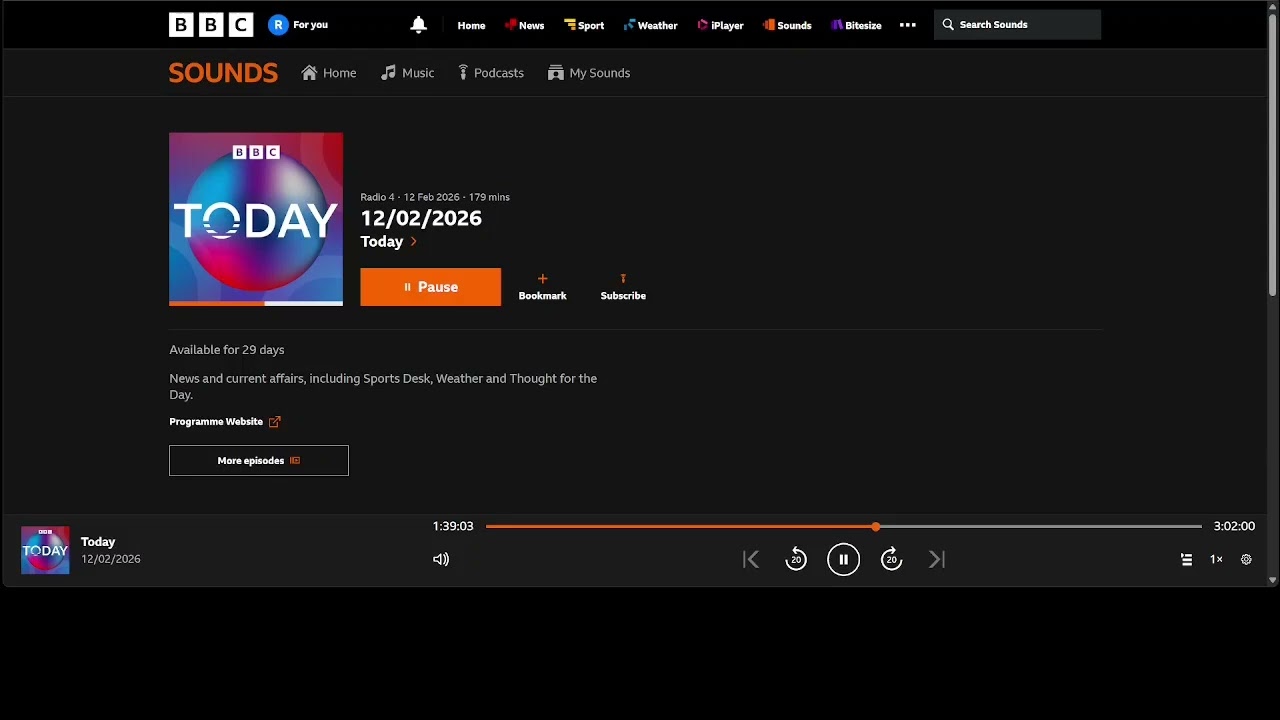Open notifications bell
Image resolution: width=1280 pixels, height=720 pixels.
click(x=419, y=25)
